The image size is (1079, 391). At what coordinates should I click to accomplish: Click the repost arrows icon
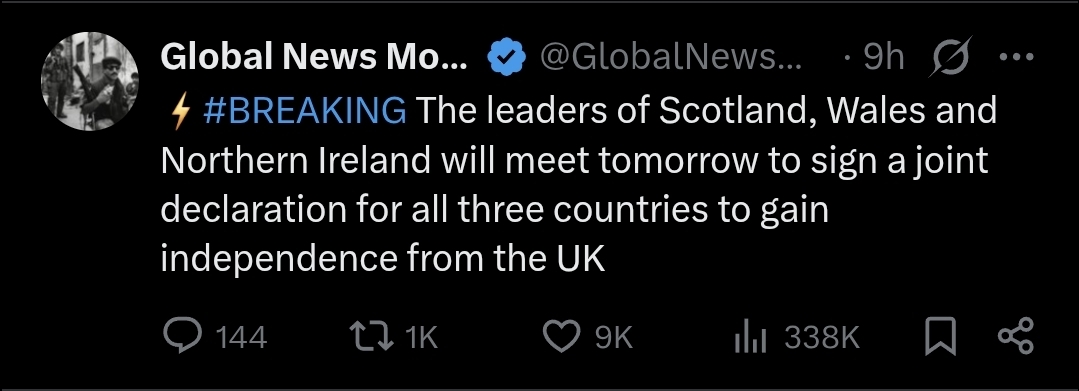pos(371,337)
